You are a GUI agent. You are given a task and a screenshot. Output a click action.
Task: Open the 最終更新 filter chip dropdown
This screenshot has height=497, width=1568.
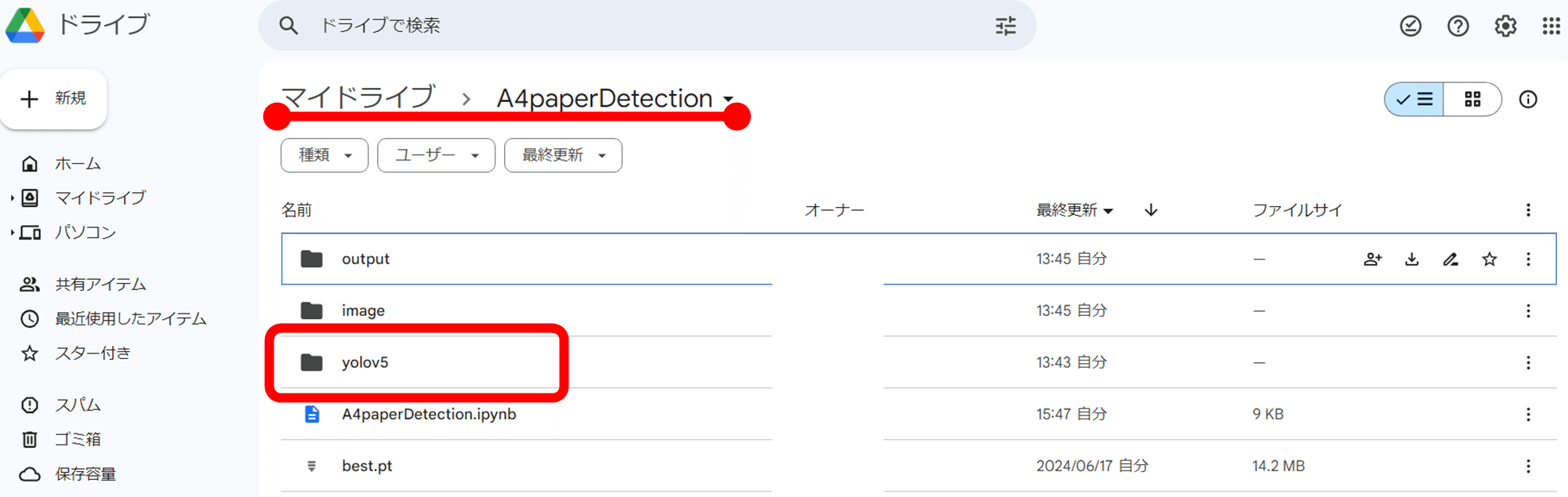pos(563,155)
